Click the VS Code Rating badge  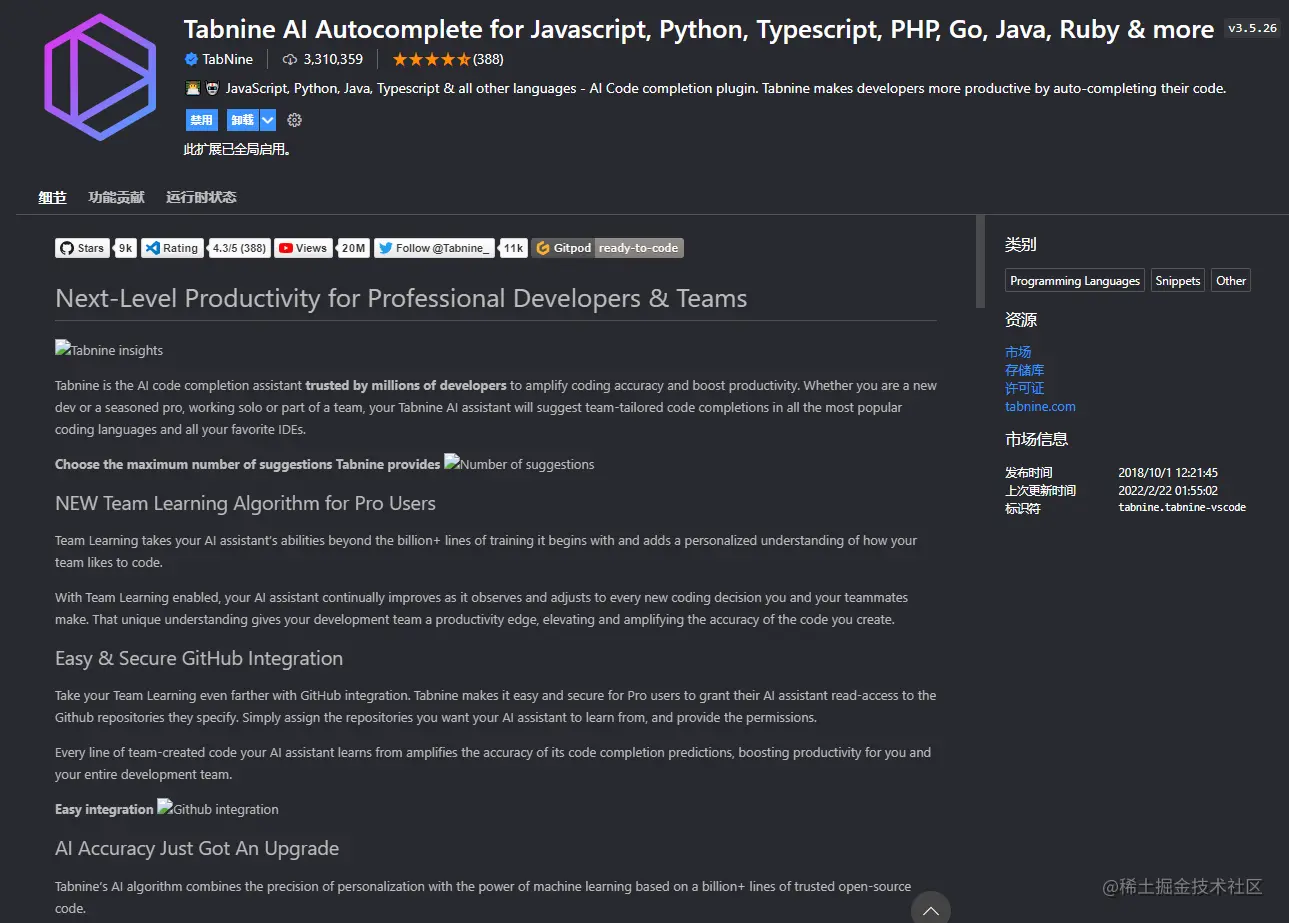click(x=172, y=248)
